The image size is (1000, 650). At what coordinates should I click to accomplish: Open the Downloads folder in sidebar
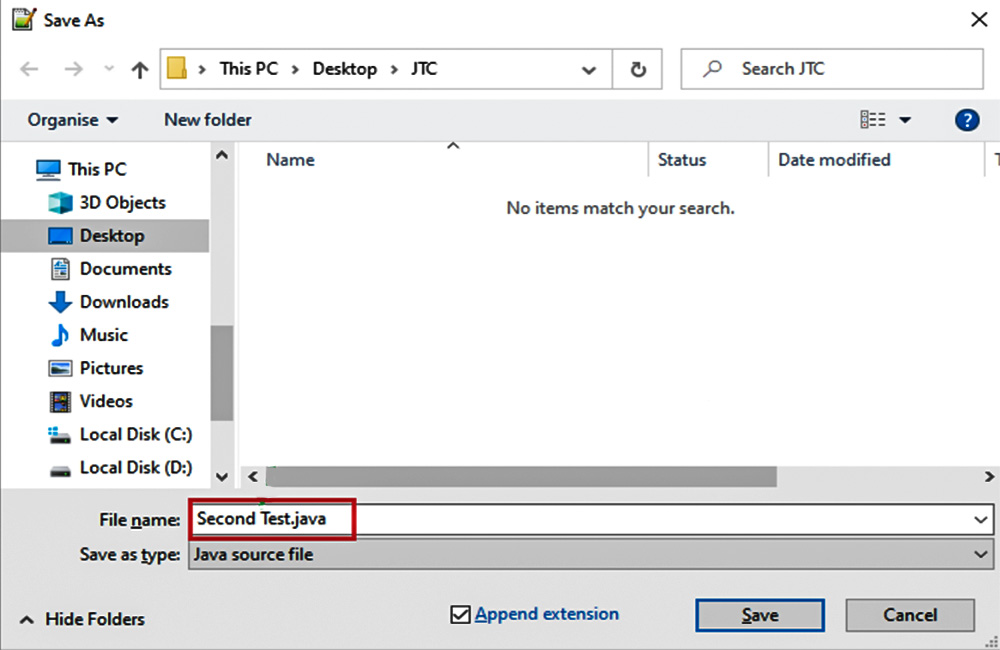coord(124,301)
